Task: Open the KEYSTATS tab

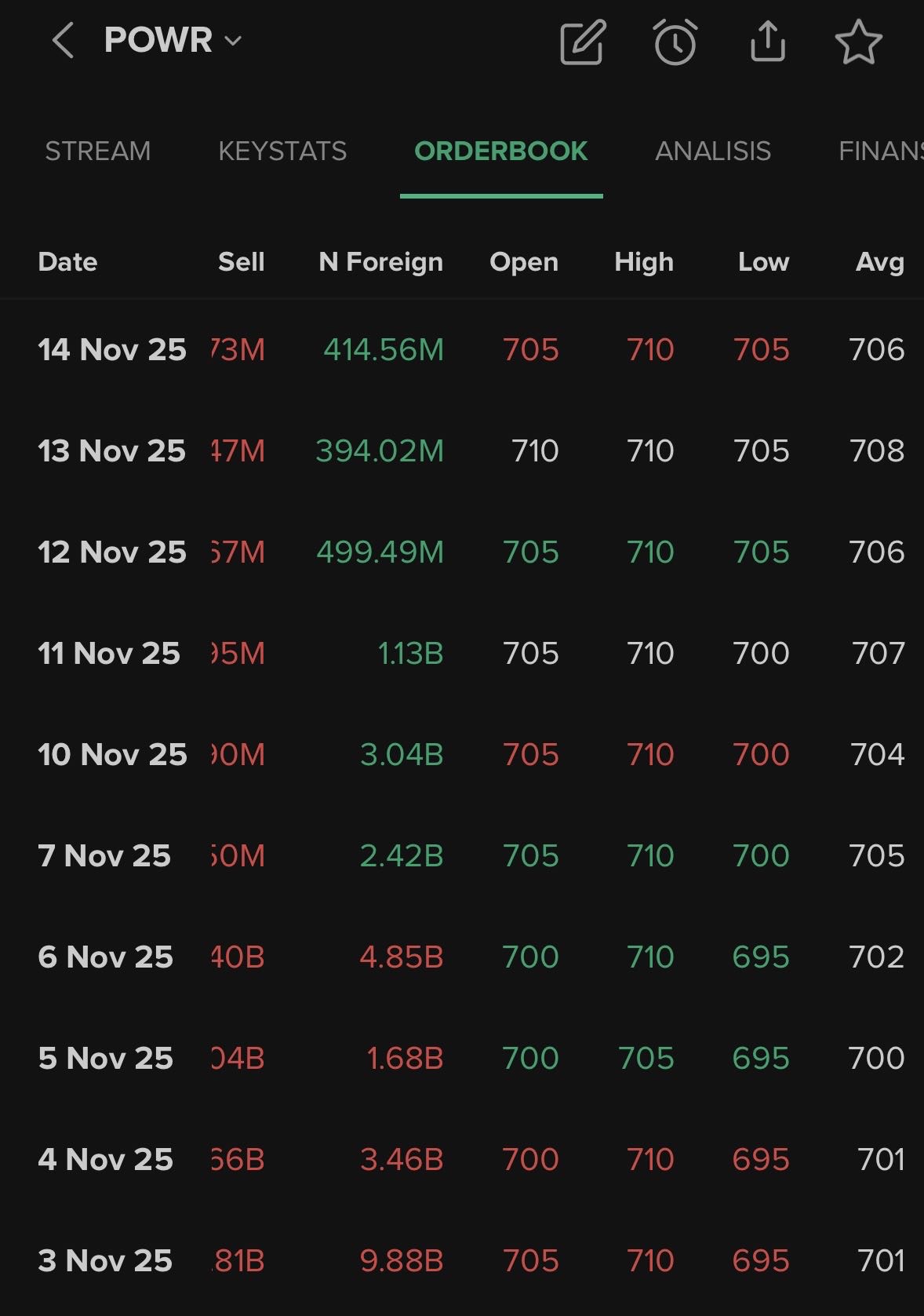Action: click(282, 151)
